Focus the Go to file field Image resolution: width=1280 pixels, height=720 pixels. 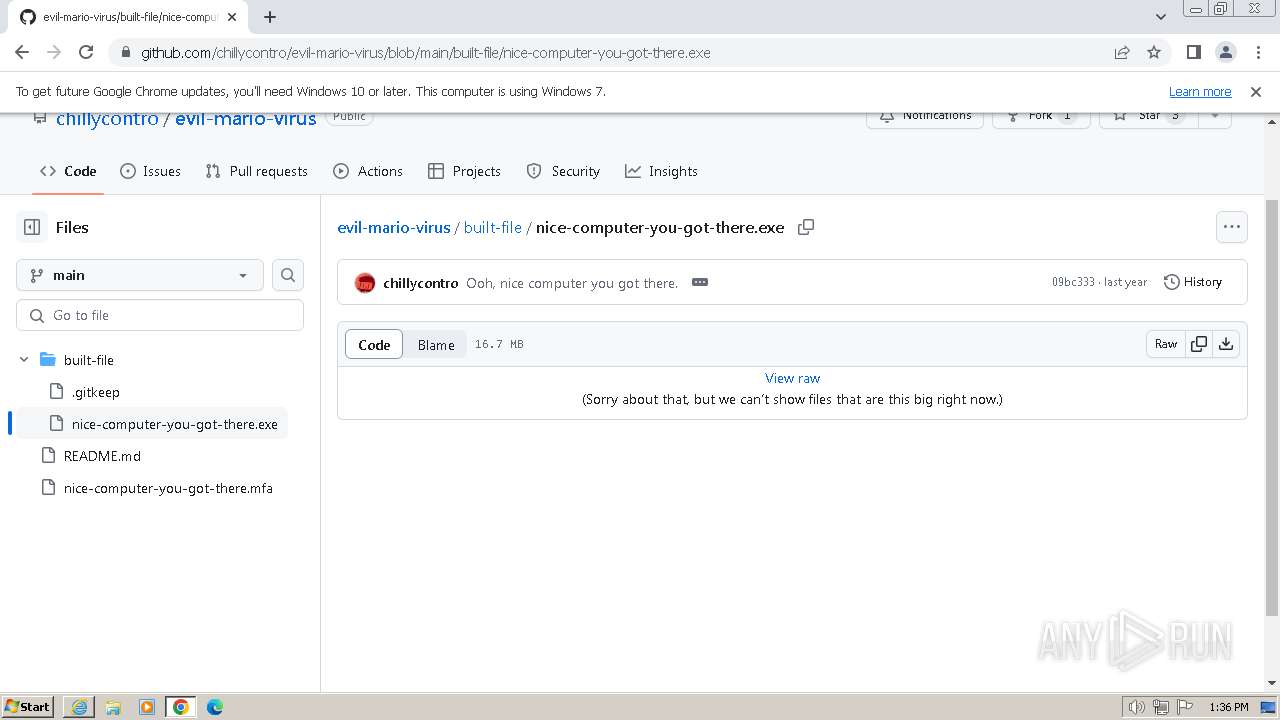pyautogui.click(x=160, y=315)
